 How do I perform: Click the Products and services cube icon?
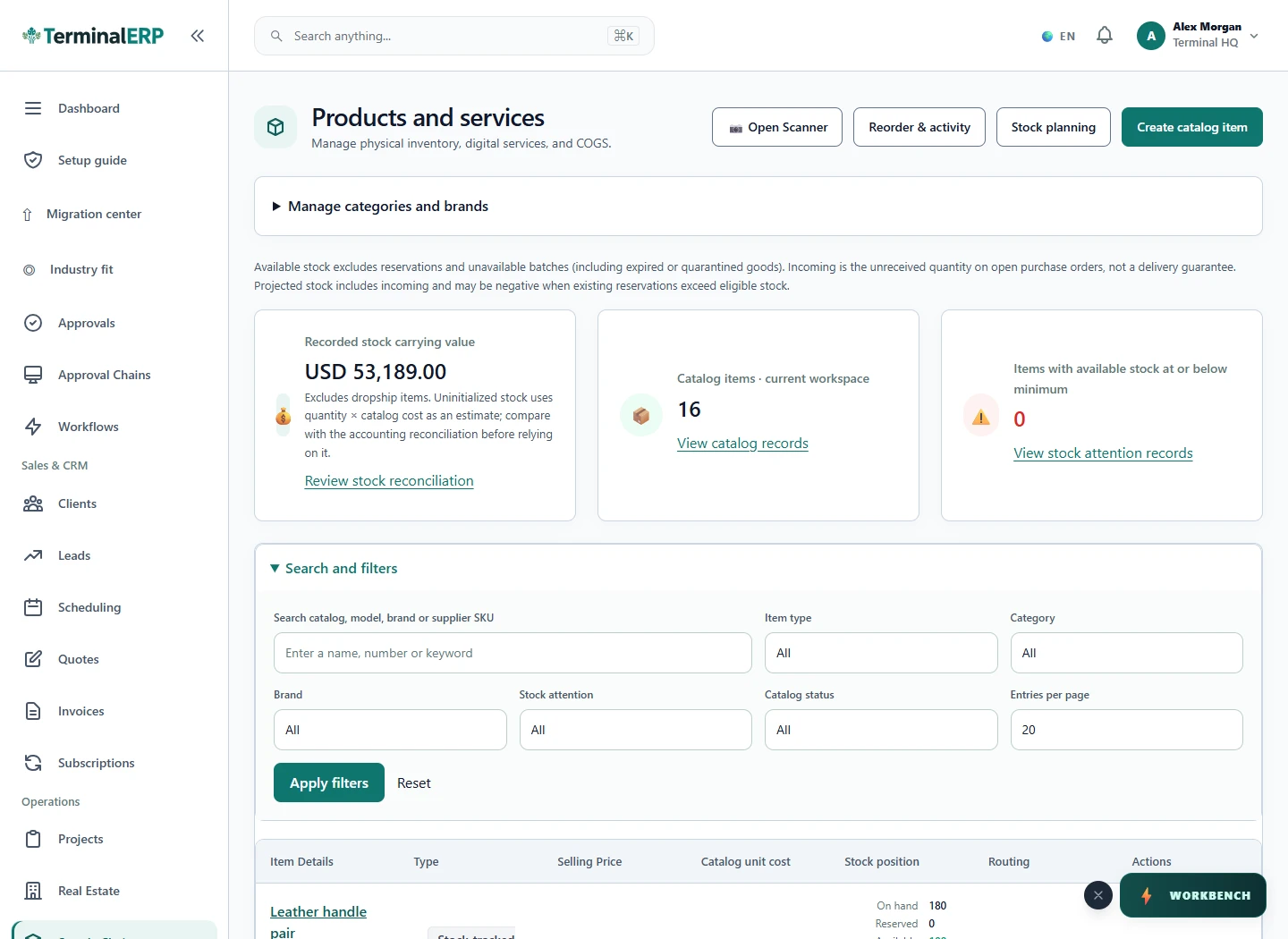(x=275, y=127)
